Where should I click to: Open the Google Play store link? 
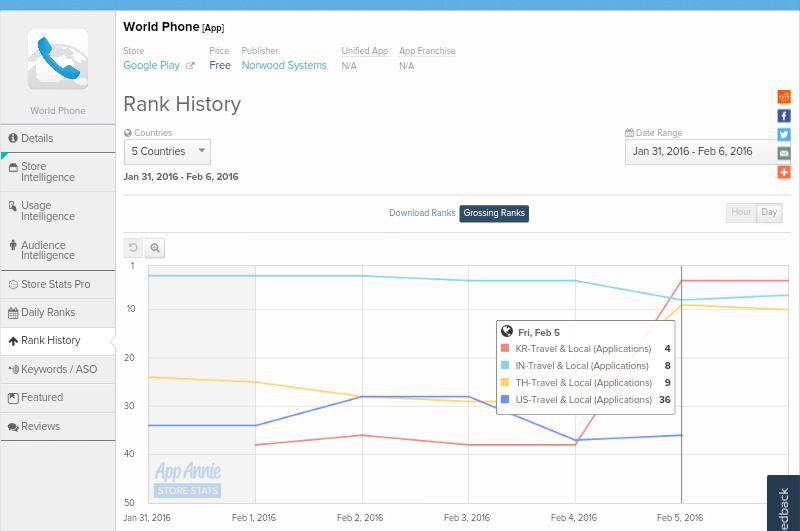tap(151, 66)
